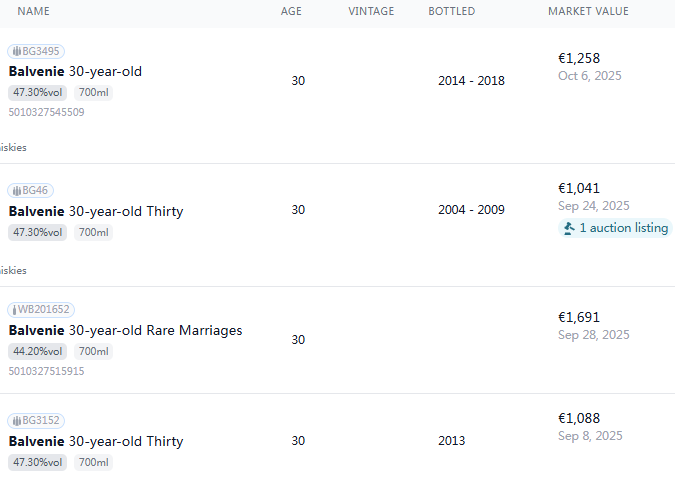Click the BG3152 bottle ID badge
This screenshot has width=675, height=479.
pos(36,420)
